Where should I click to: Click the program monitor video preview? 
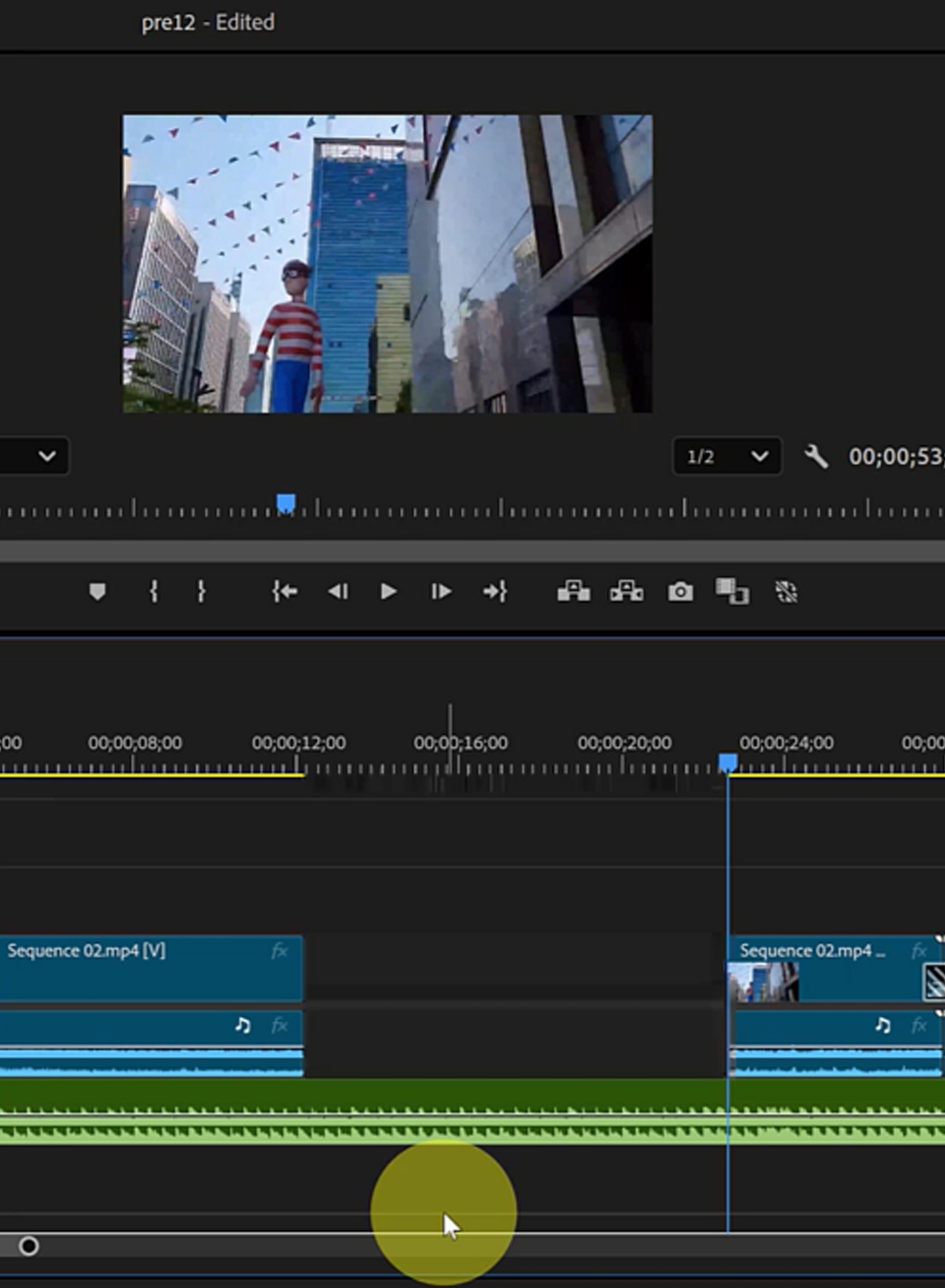point(387,263)
